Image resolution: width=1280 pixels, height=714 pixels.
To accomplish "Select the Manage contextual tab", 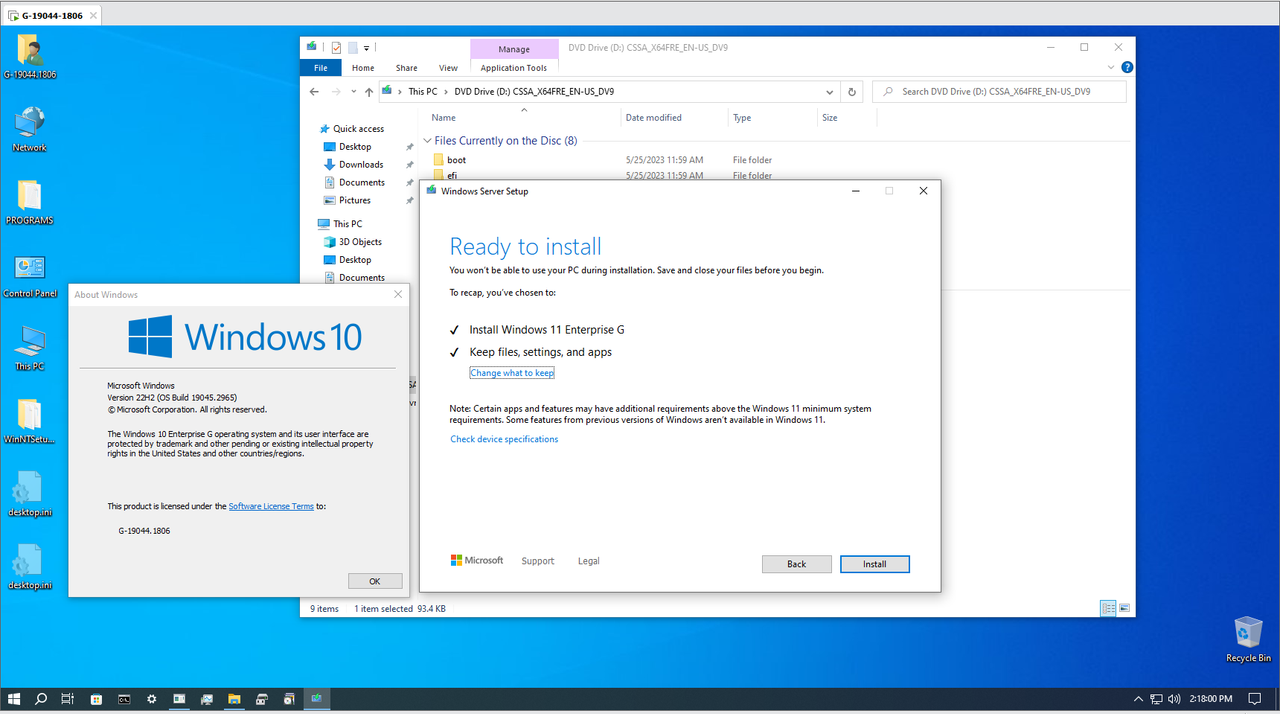I will tap(514, 48).
